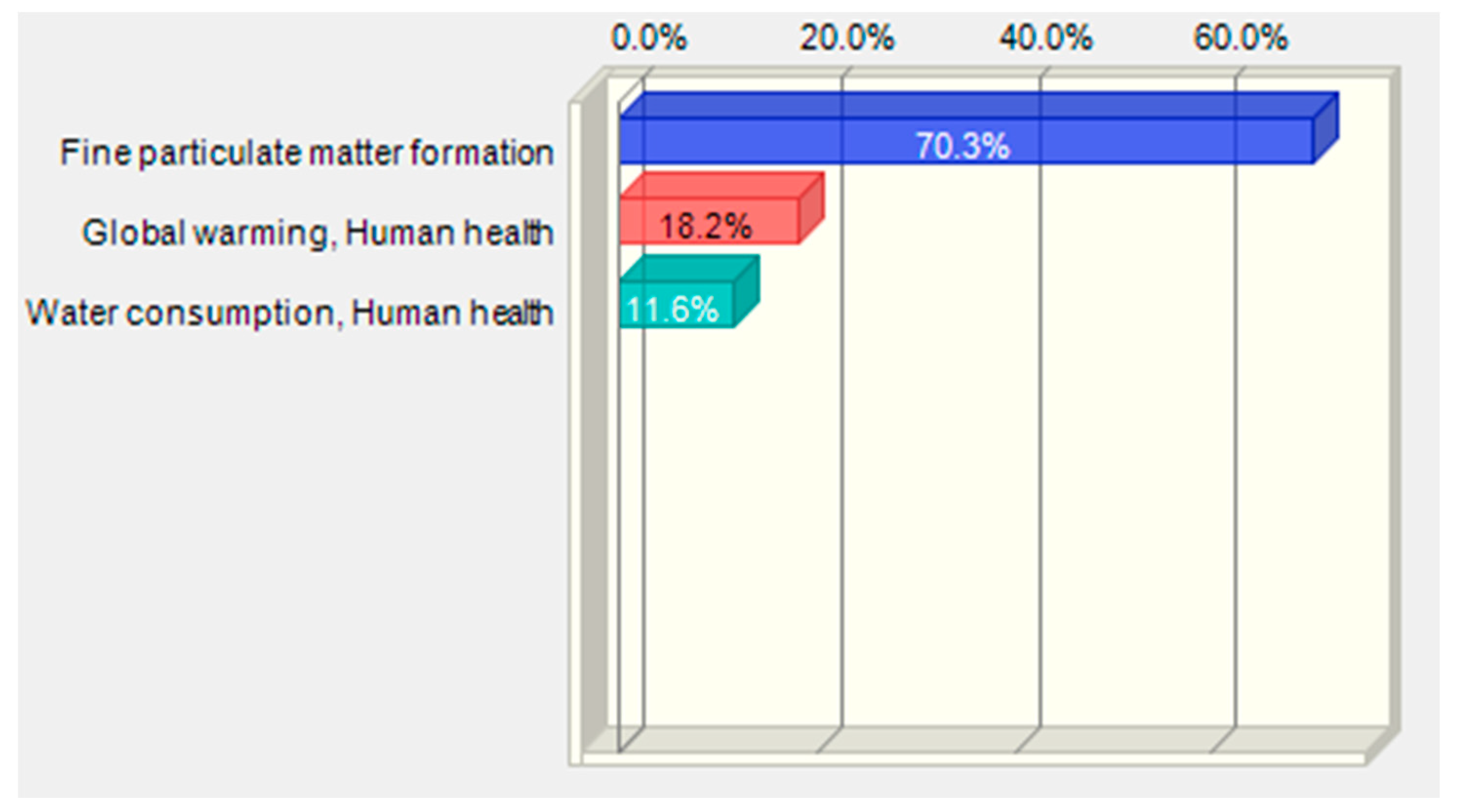Click the 70.3% data label
This screenshot has width=1459, height=812.
pos(962,146)
